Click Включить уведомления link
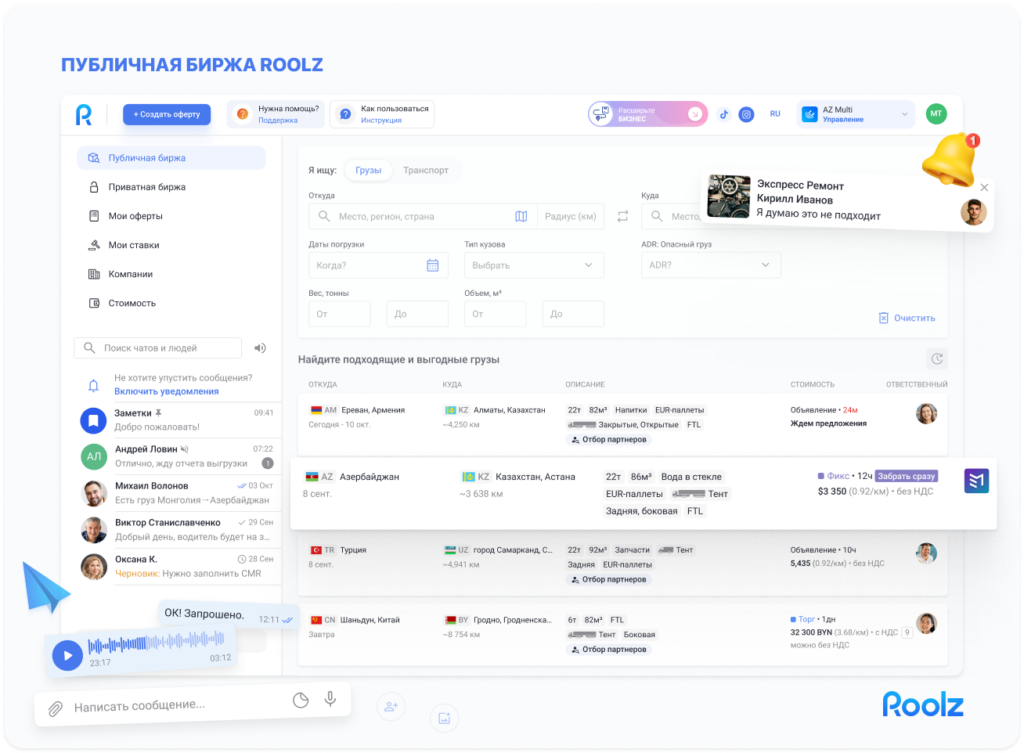 click(167, 391)
